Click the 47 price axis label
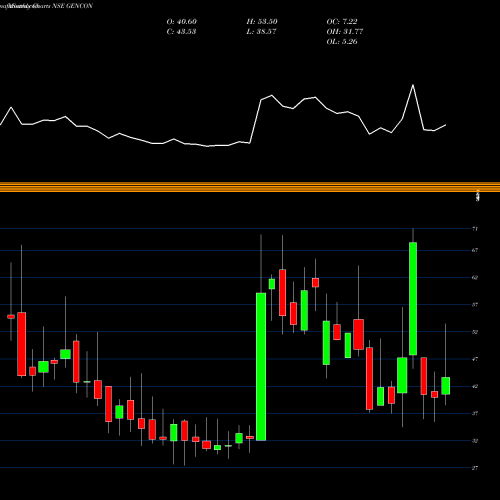 (475, 359)
